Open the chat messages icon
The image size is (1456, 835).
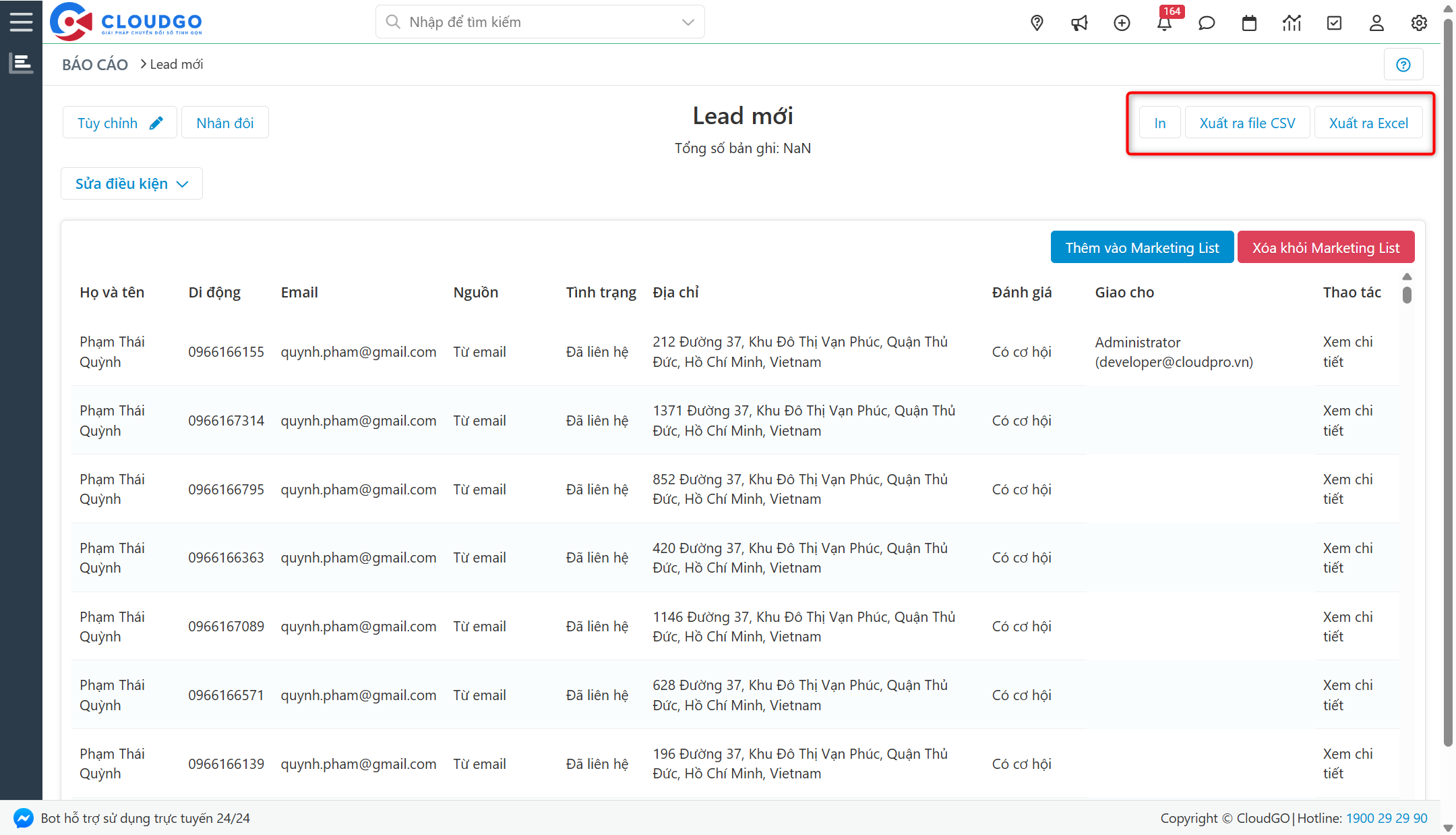tap(1207, 22)
